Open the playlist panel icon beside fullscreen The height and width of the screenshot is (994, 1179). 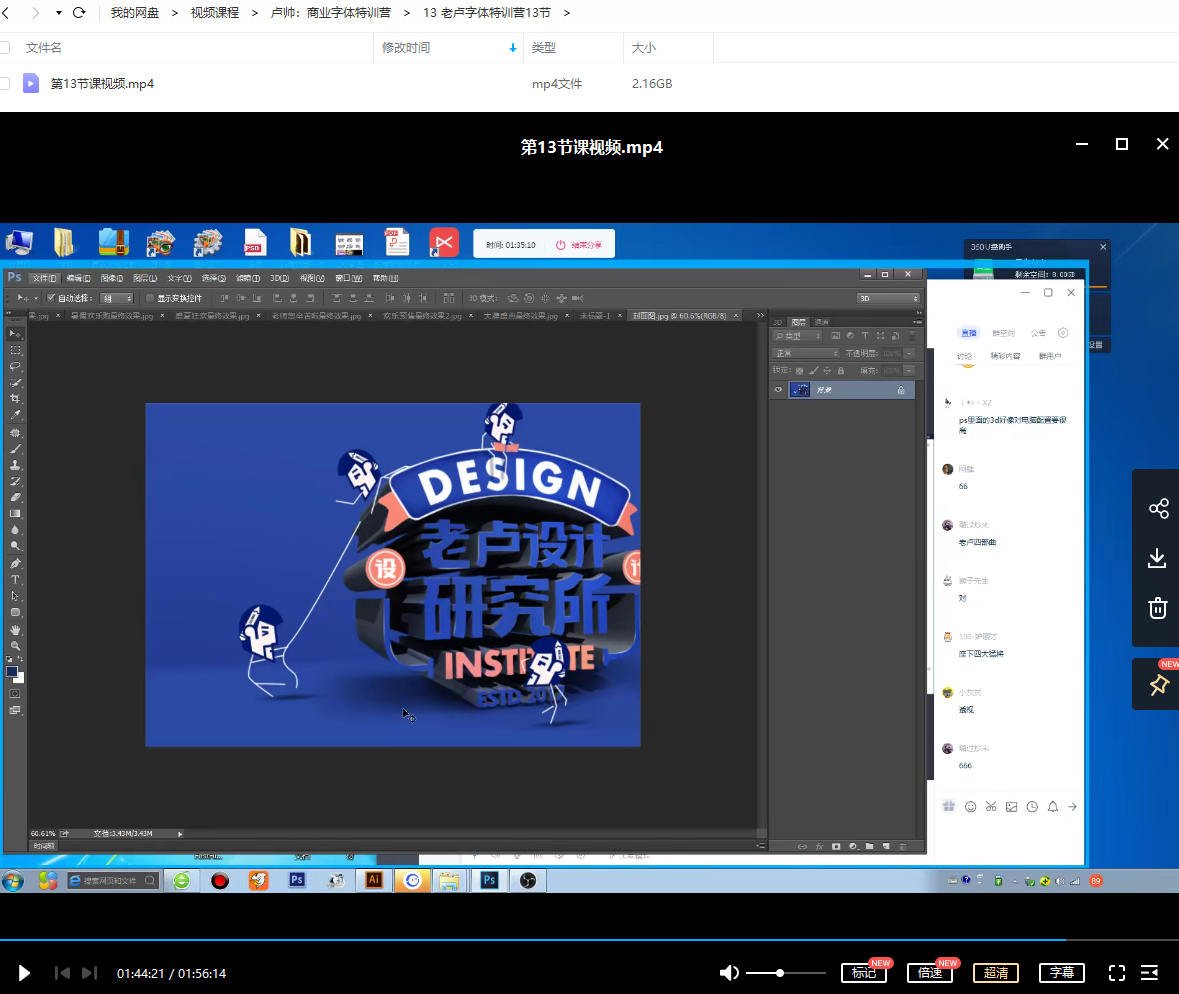tap(1150, 973)
